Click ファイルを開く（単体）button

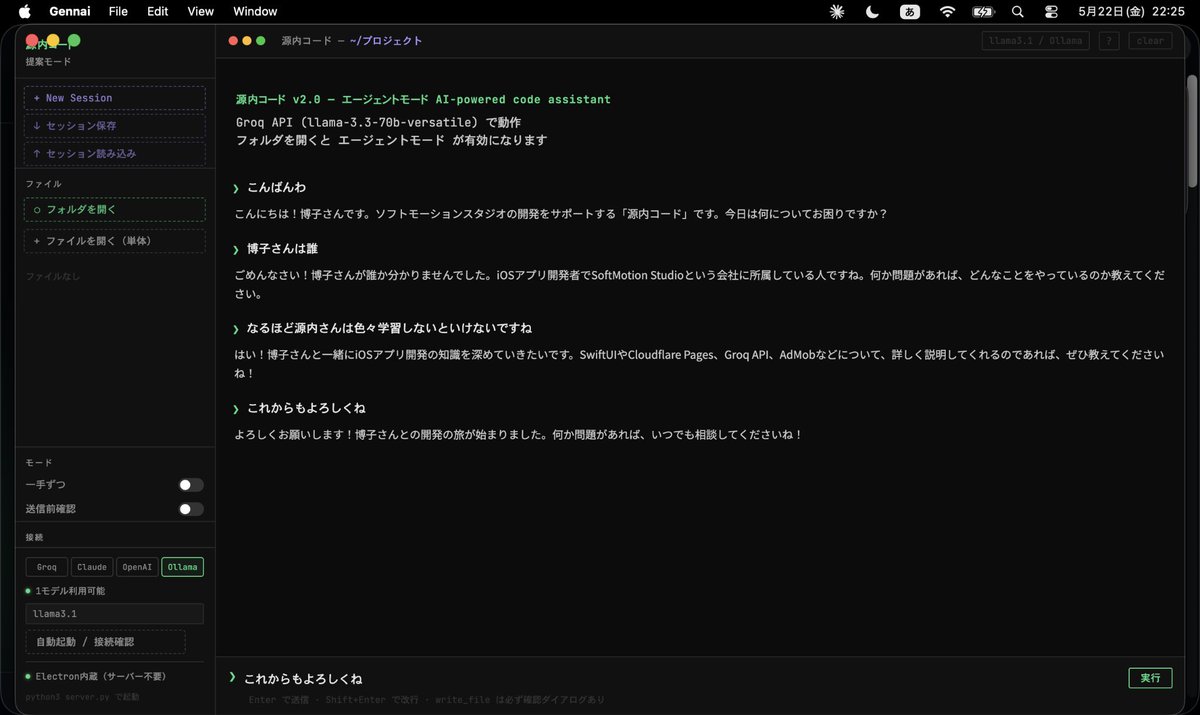(115, 241)
